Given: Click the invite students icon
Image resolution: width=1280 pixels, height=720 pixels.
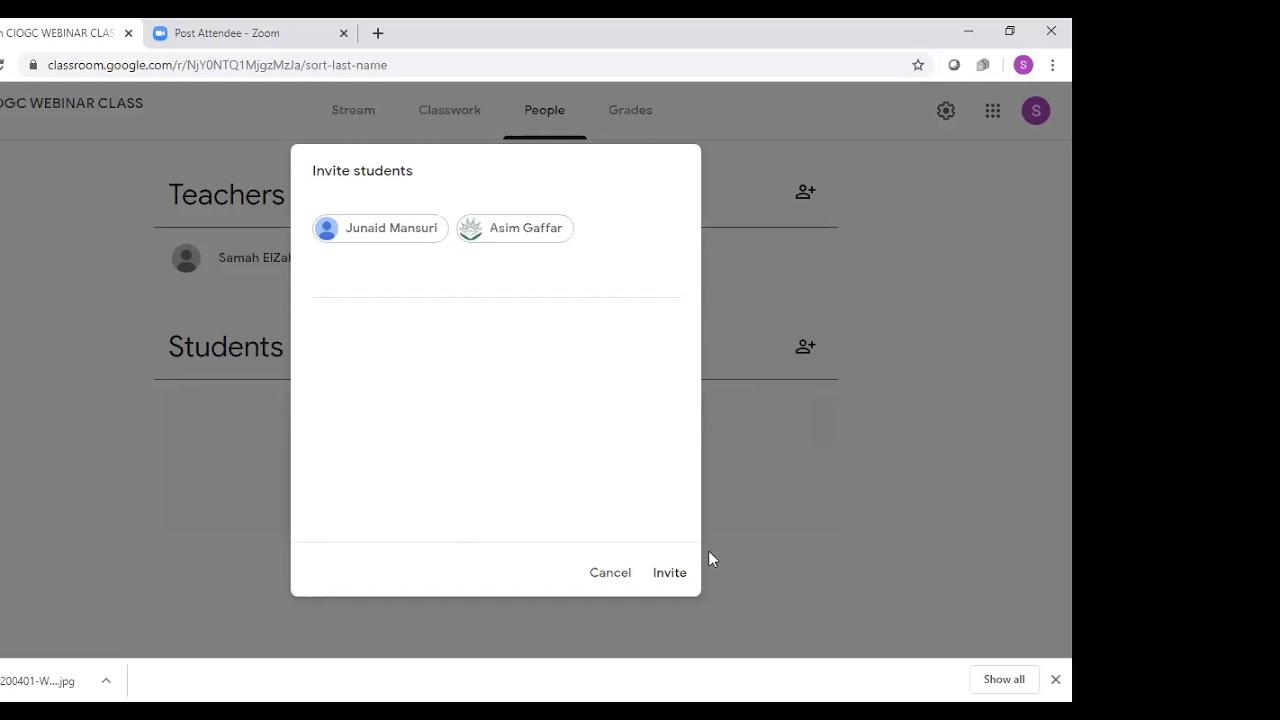Looking at the screenshot, I should tap(805, 346).
